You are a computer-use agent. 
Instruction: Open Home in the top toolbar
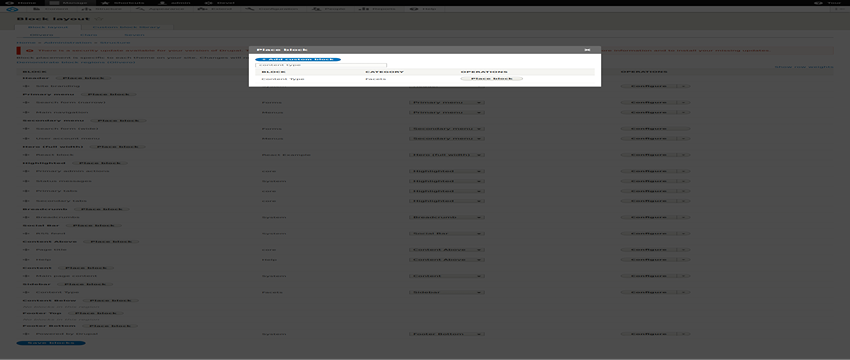click(22, 3)
